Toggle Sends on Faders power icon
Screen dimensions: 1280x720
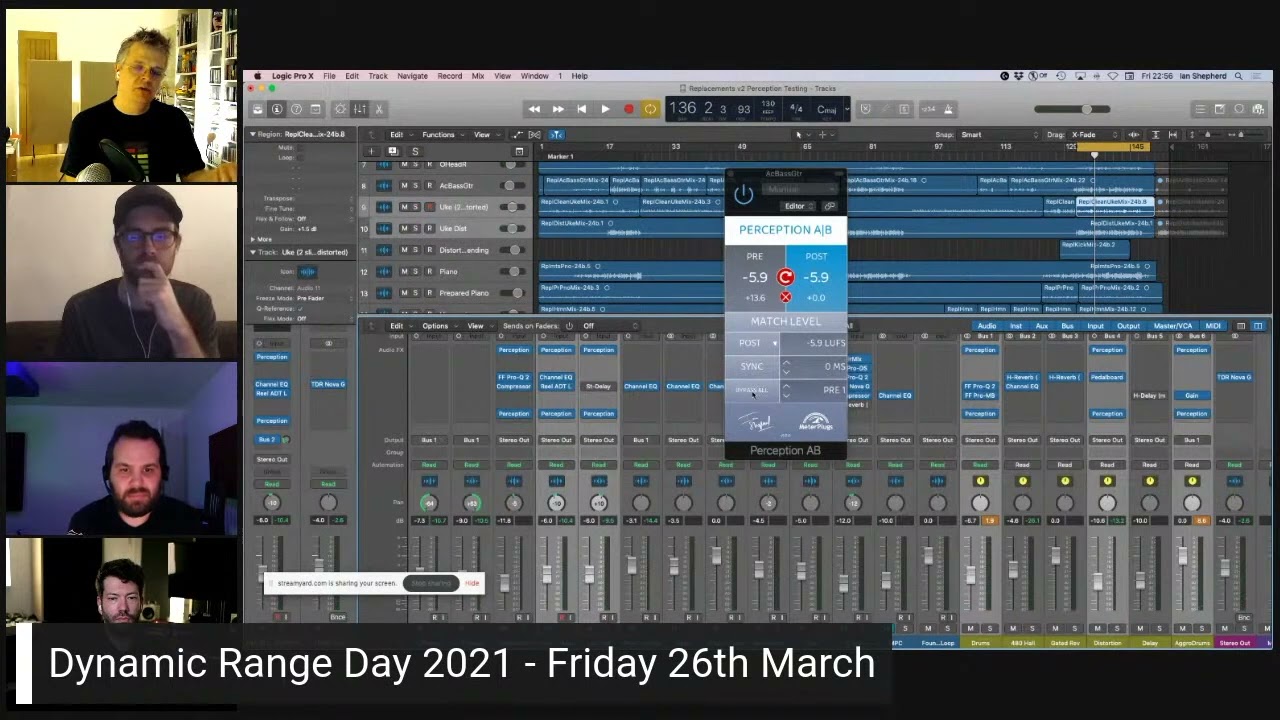pyautogui.click(x=569, y=326)
